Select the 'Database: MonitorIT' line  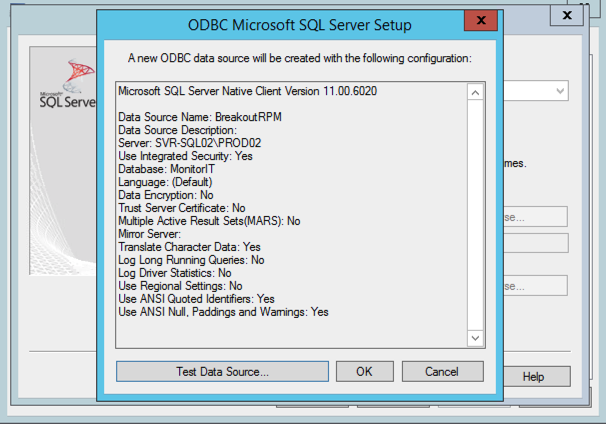coord(166,169)
